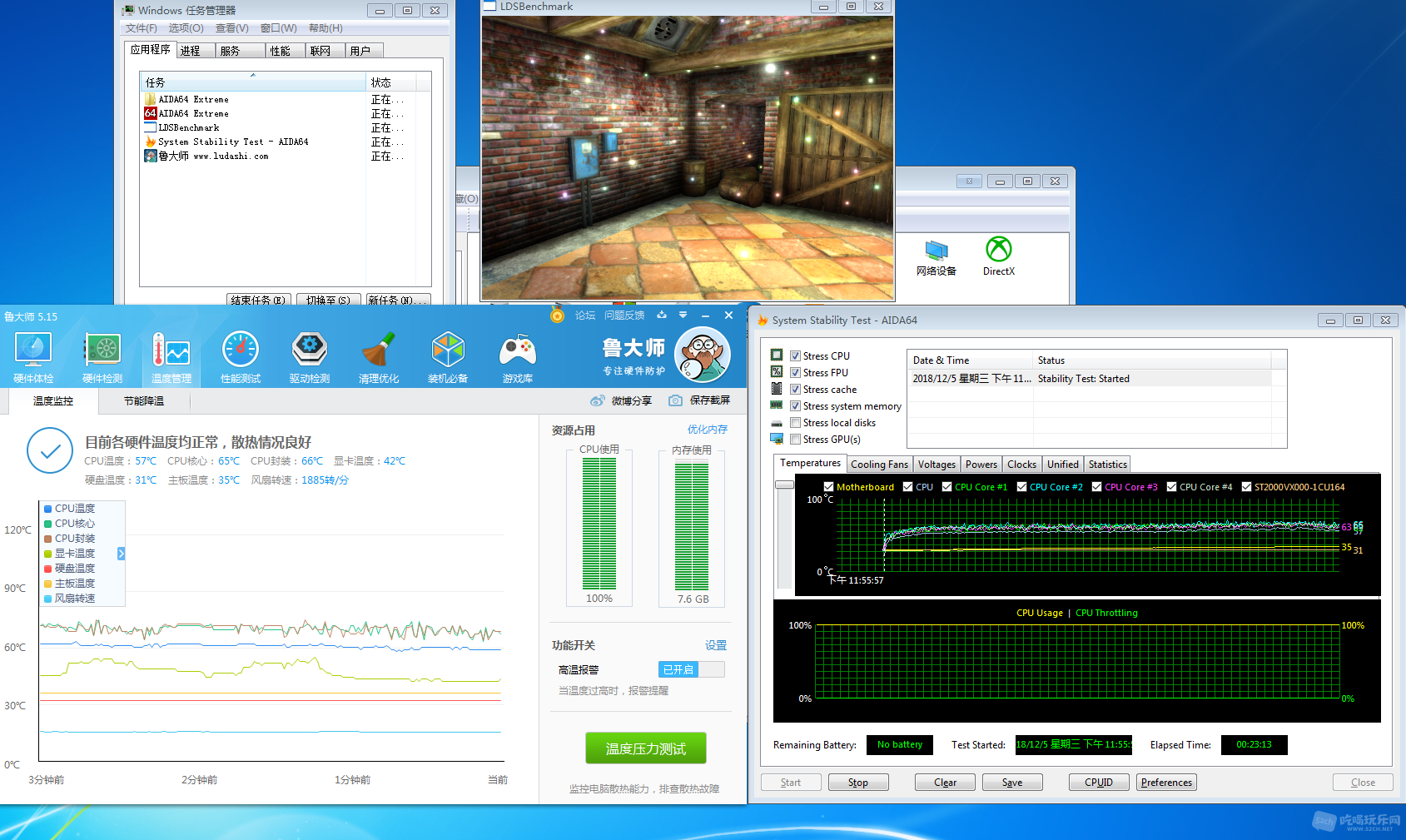Open the Statistics tab in AIDA64

tap(1107, 465)
